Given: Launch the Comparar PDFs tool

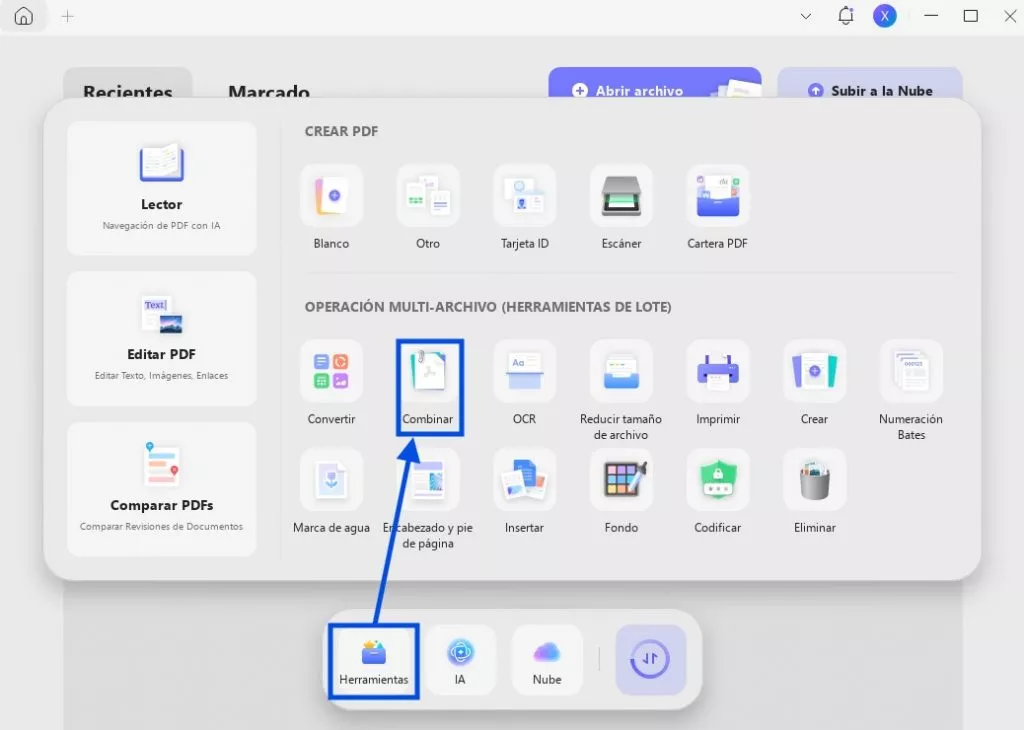Looking at the screenshot, I should pos(161,489).
